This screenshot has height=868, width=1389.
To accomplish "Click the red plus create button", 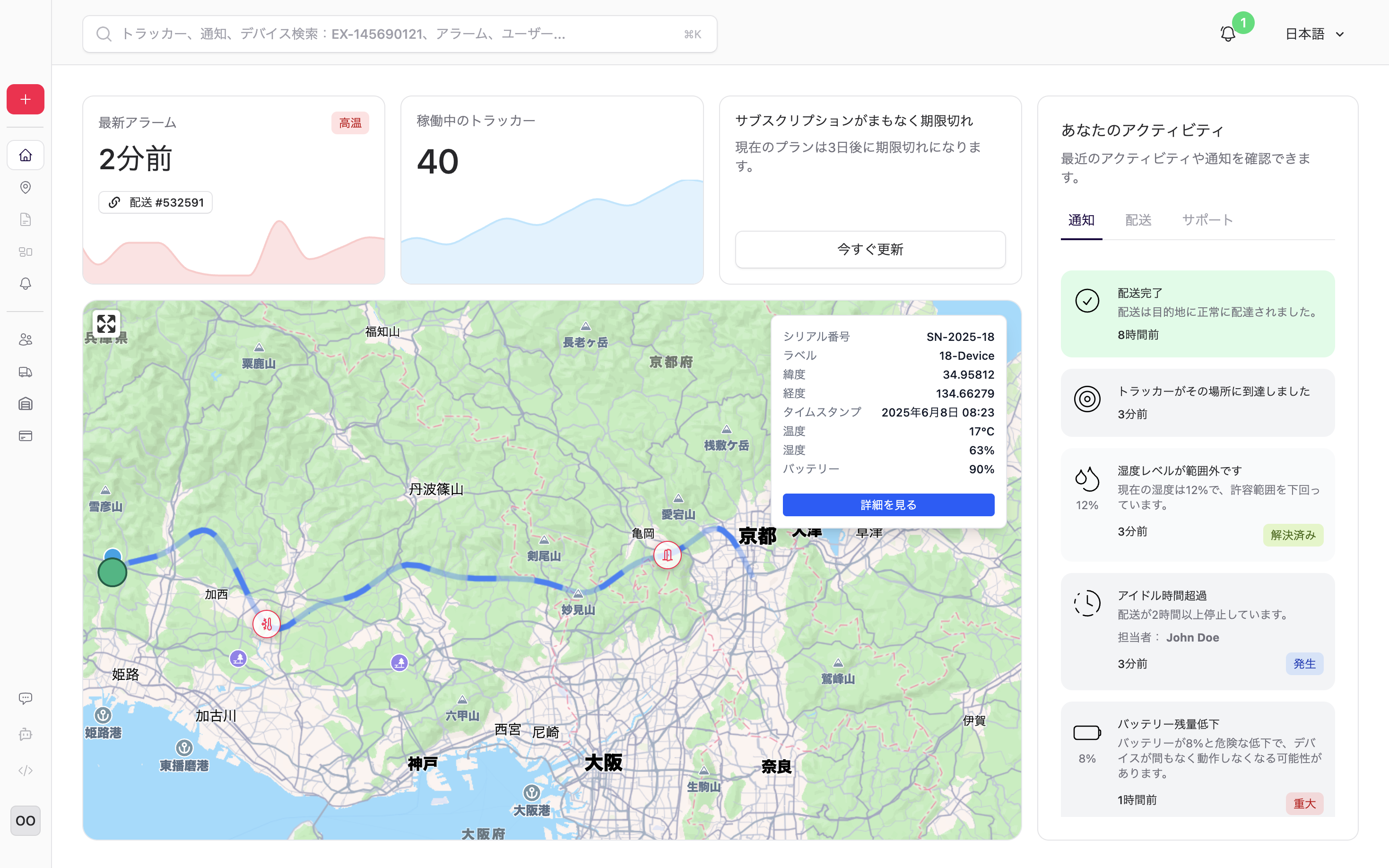I will 25,99.
